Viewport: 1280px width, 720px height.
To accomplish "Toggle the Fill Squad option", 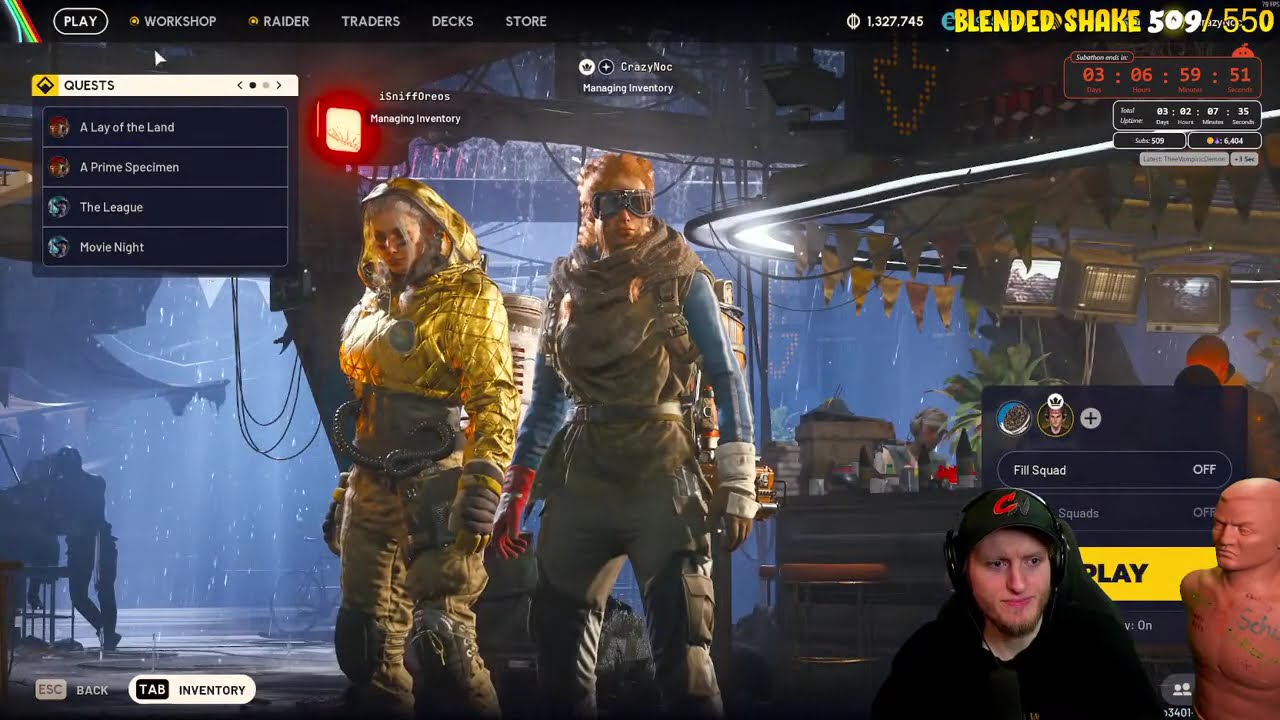I will (x=1114, y=470).
